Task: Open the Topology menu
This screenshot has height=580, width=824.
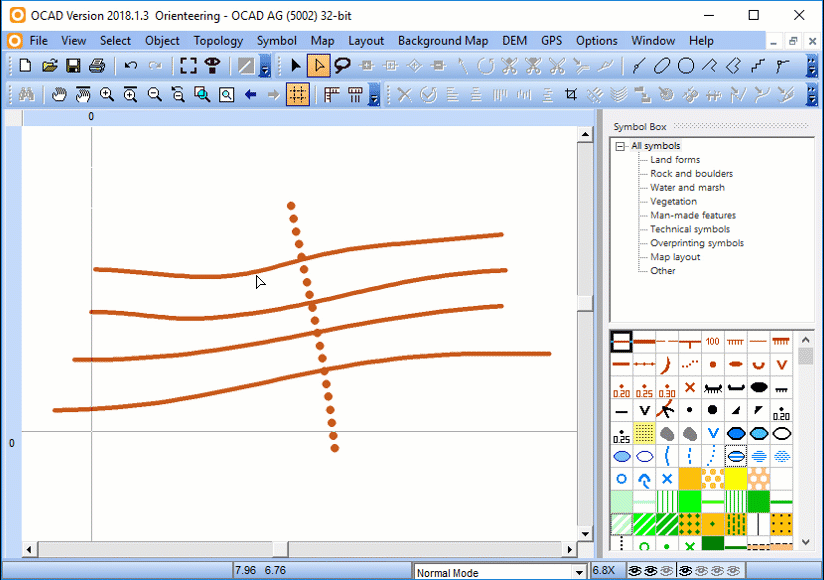Action: click(218, 40)
